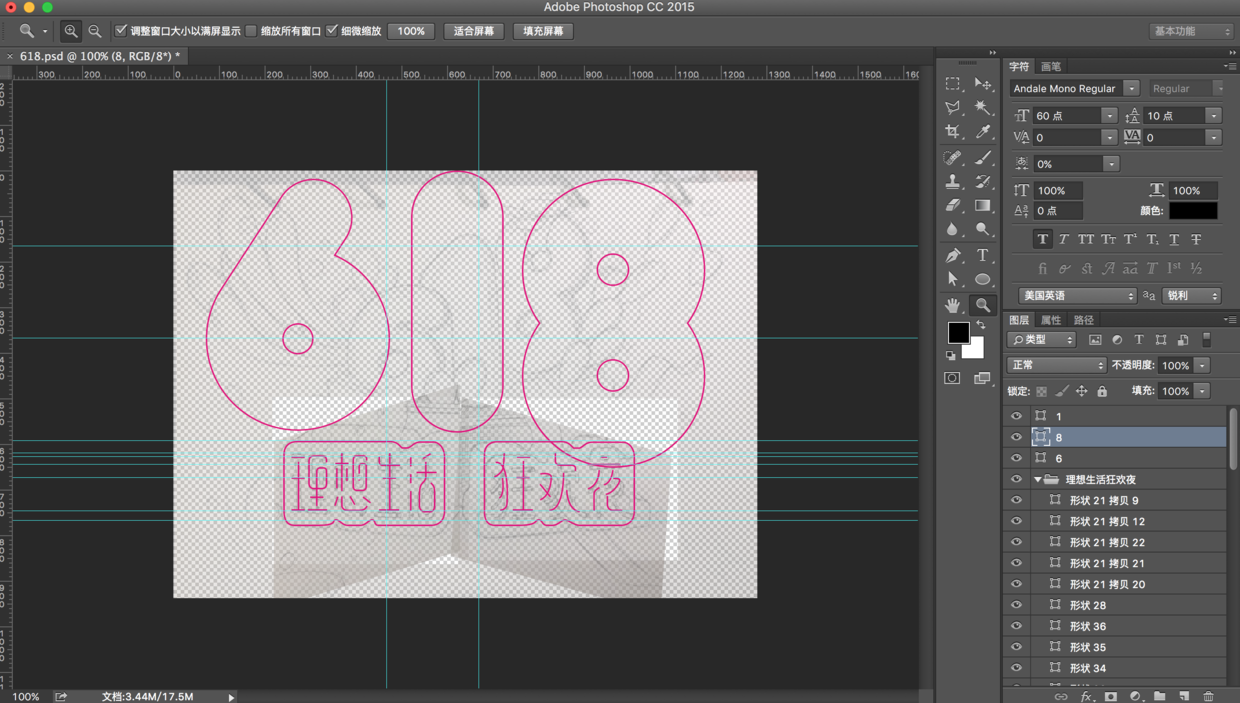Click the 100% zoom button
This screenshot has width=1240, height=703.
pos(411,31)
